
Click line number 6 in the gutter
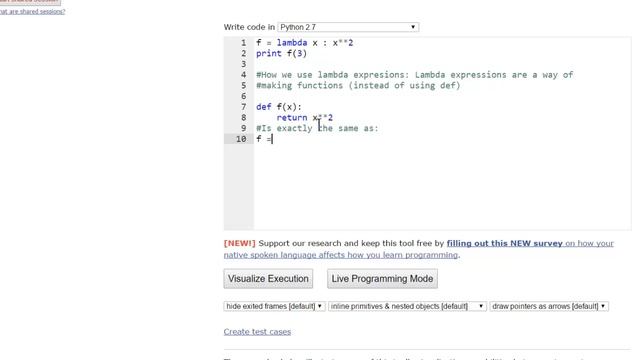click(x=244, y=96)
